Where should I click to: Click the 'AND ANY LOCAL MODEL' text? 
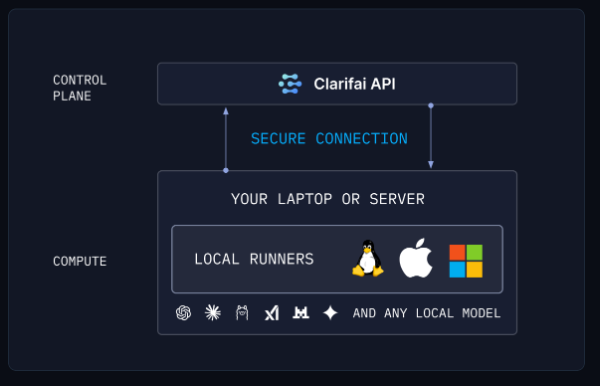point(427,313)
